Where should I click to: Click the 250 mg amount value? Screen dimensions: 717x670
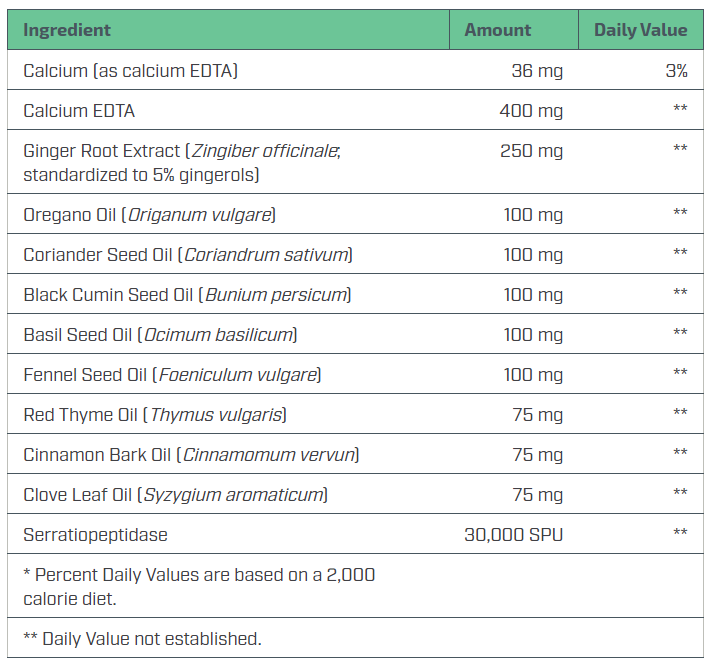(x=531, y=151)
